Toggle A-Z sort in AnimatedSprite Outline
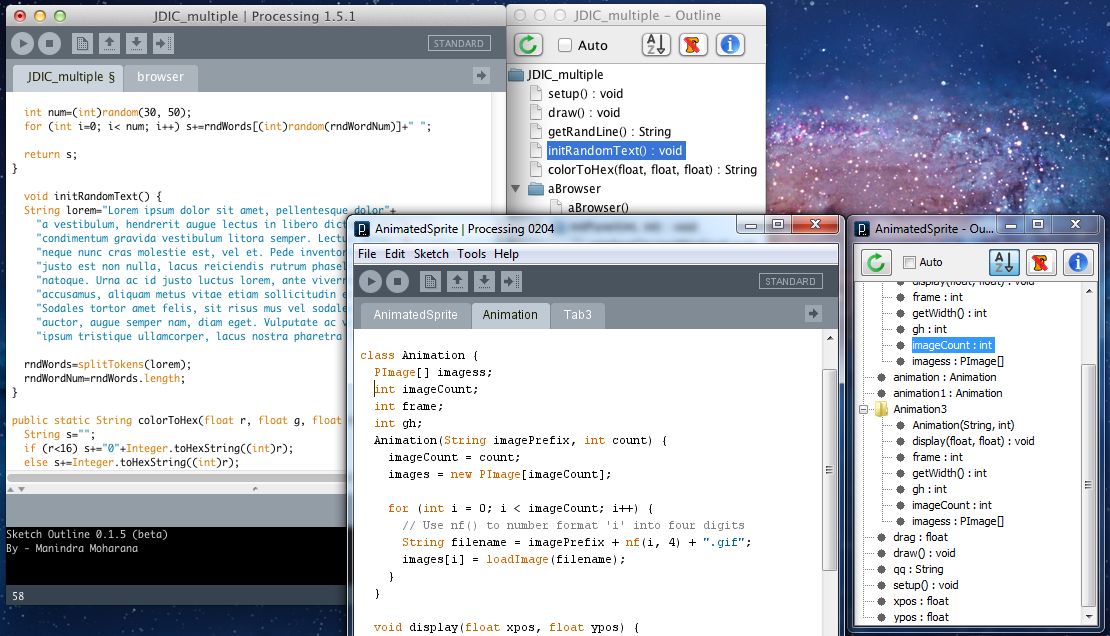The image size is (1110, 636). (x=1004, y=262)
